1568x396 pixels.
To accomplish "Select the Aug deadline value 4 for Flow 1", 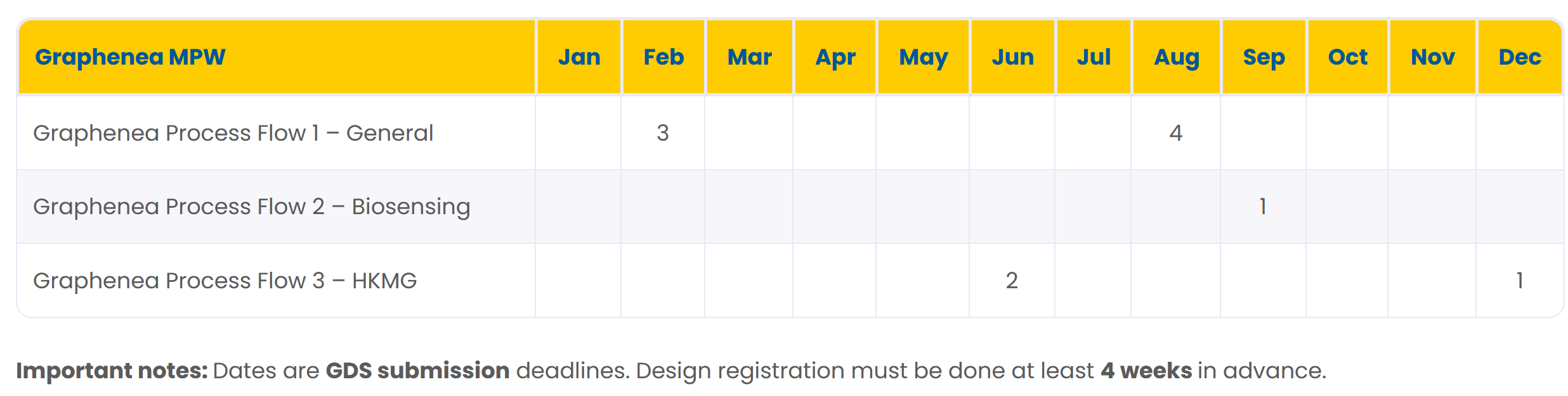I will point(1175,133).
